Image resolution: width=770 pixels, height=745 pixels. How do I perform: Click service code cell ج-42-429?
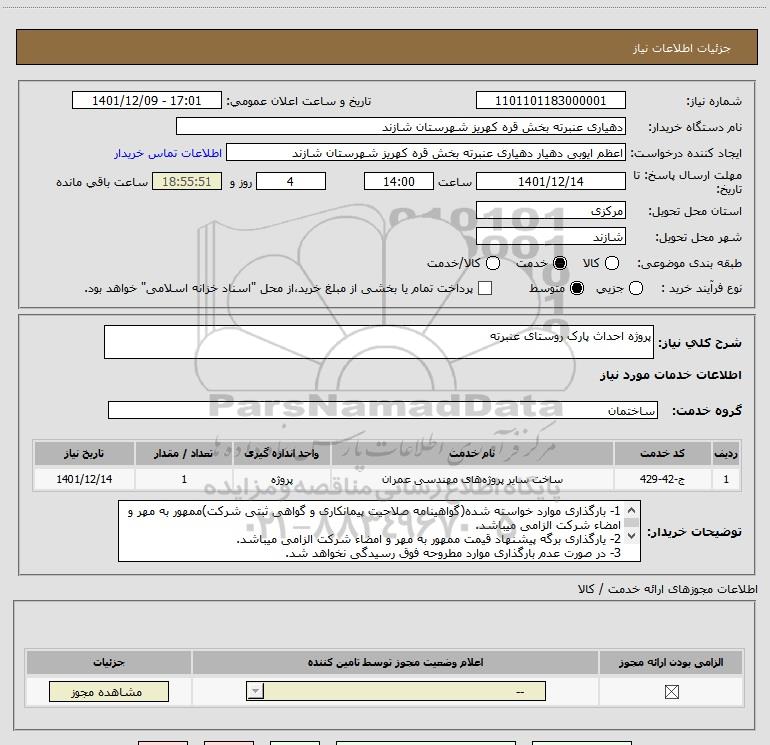click(662, 479)
